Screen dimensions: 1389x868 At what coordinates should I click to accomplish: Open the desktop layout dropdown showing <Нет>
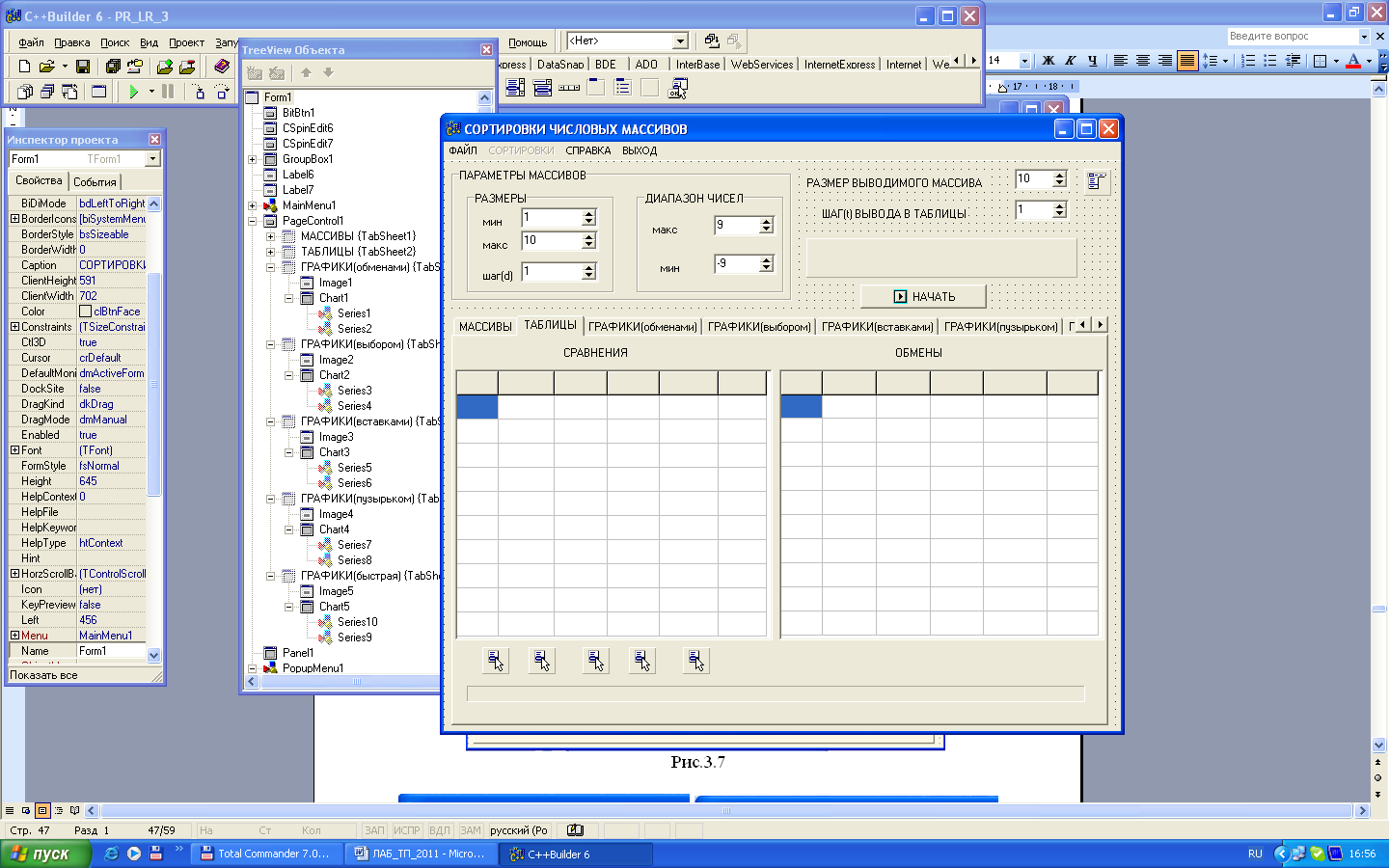[680, 41]
